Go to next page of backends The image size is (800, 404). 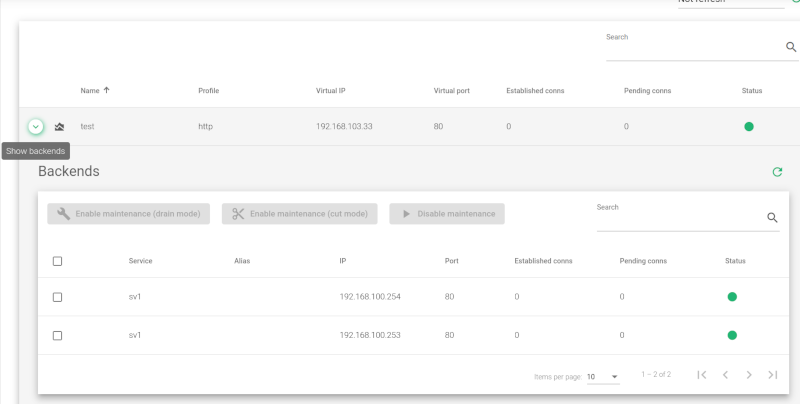(x=749, y=375)
